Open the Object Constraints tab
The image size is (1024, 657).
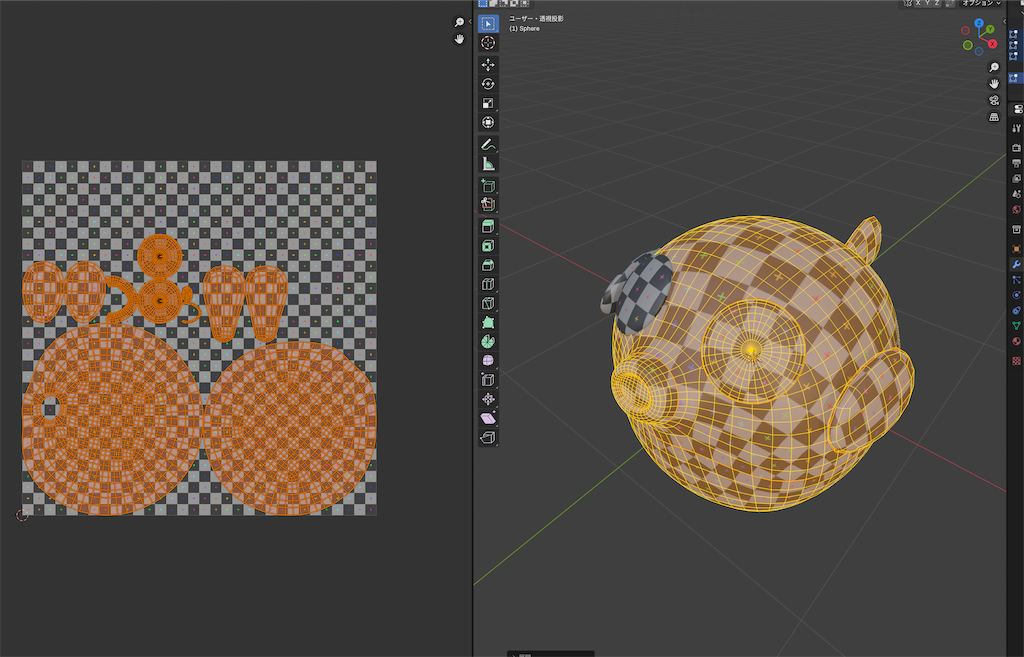coord(1016,310)
